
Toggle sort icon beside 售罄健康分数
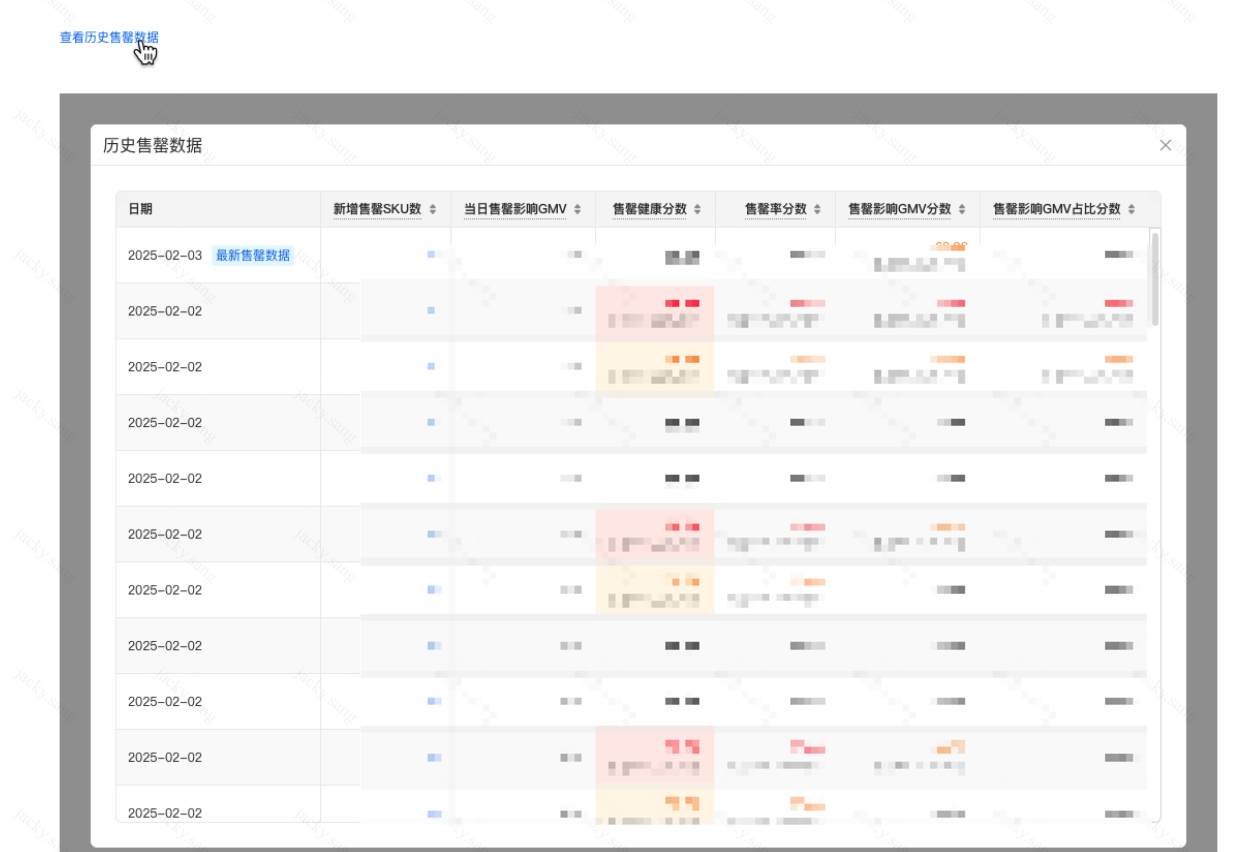click(697, 209)
